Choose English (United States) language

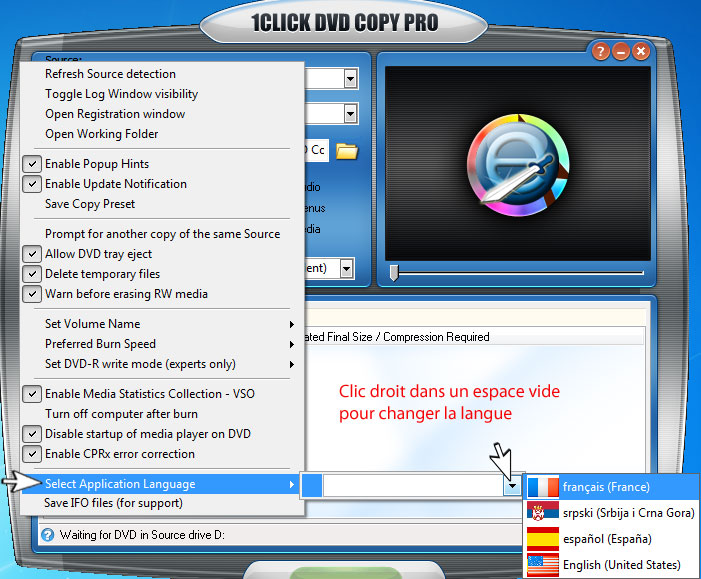click(x=611, y=565)
